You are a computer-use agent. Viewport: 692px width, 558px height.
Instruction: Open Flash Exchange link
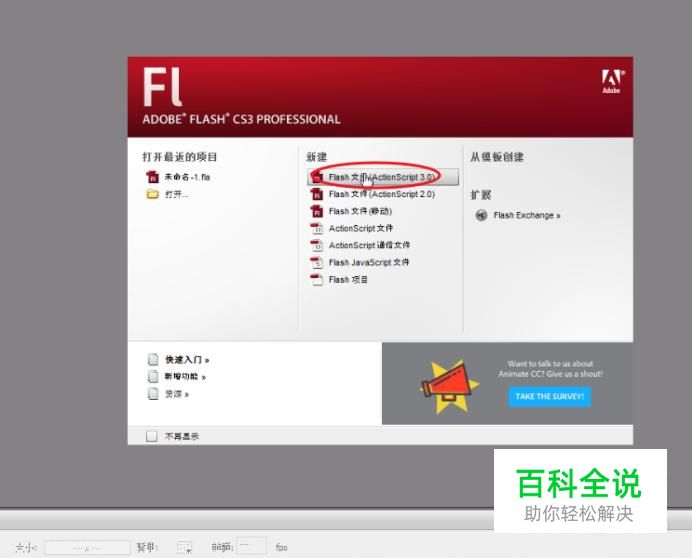[x=527, y=215]
